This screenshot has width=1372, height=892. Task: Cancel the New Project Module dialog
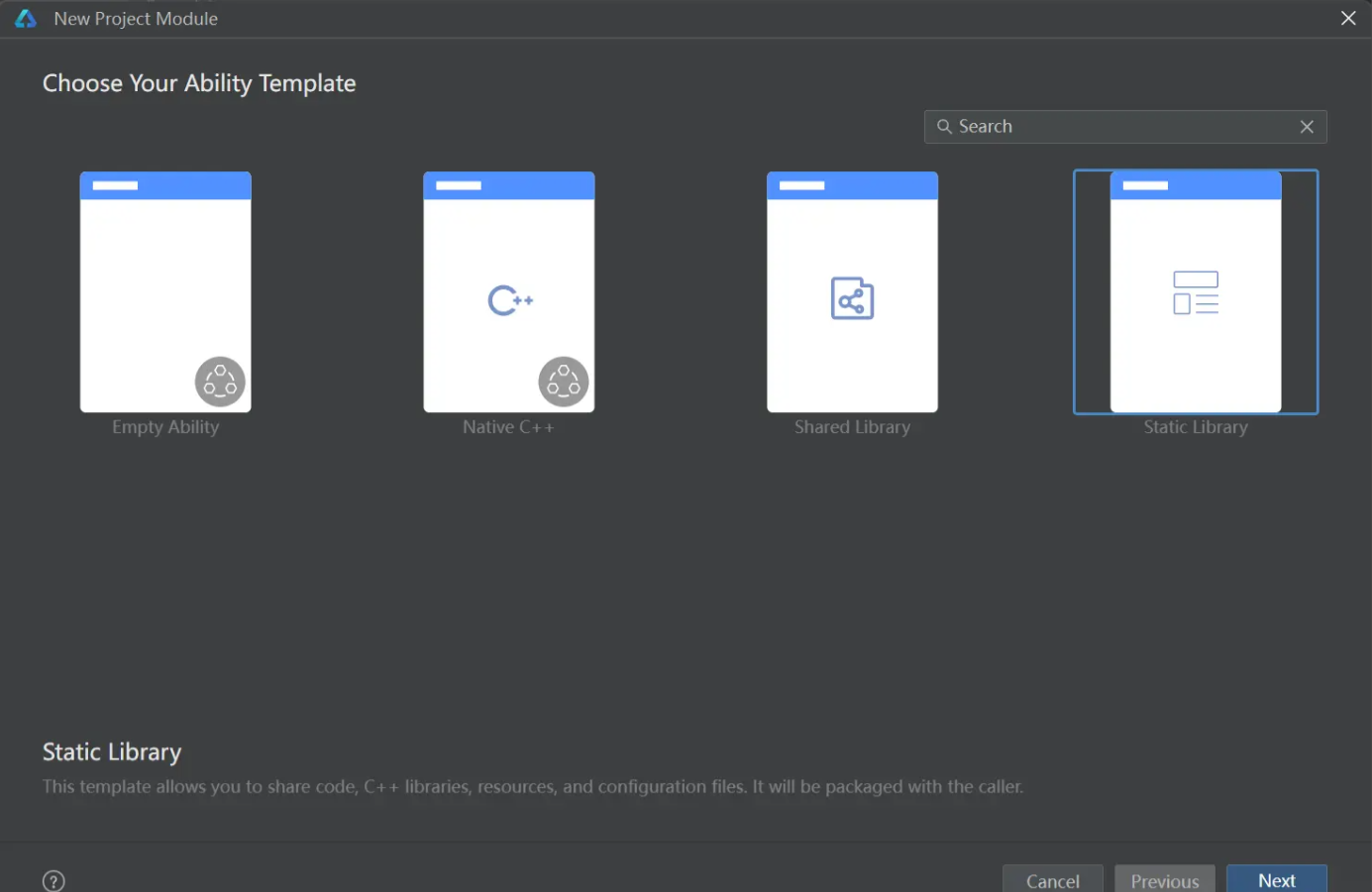point(1052,879)
